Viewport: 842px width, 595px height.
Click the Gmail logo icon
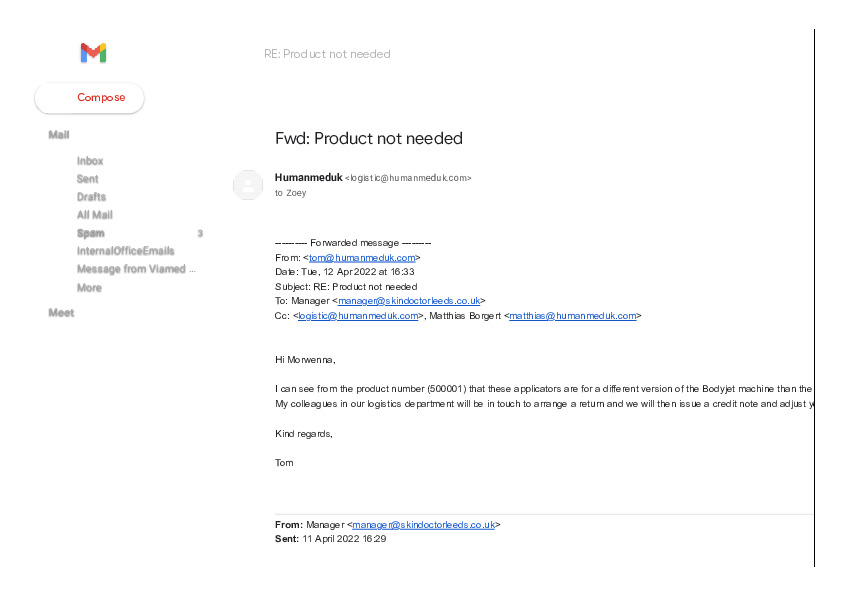[93, 53]
